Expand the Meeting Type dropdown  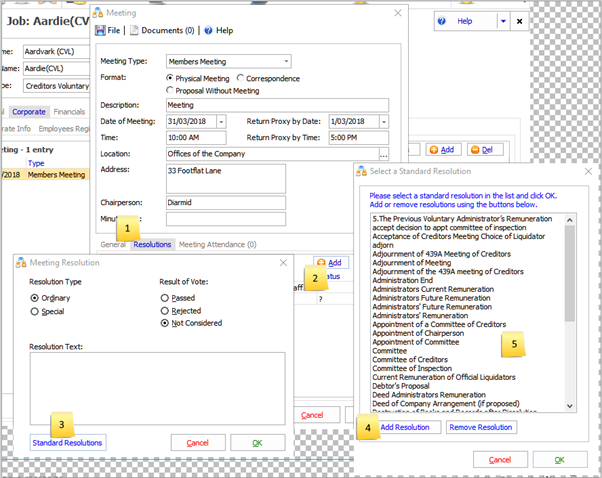(x=285, y=62)
